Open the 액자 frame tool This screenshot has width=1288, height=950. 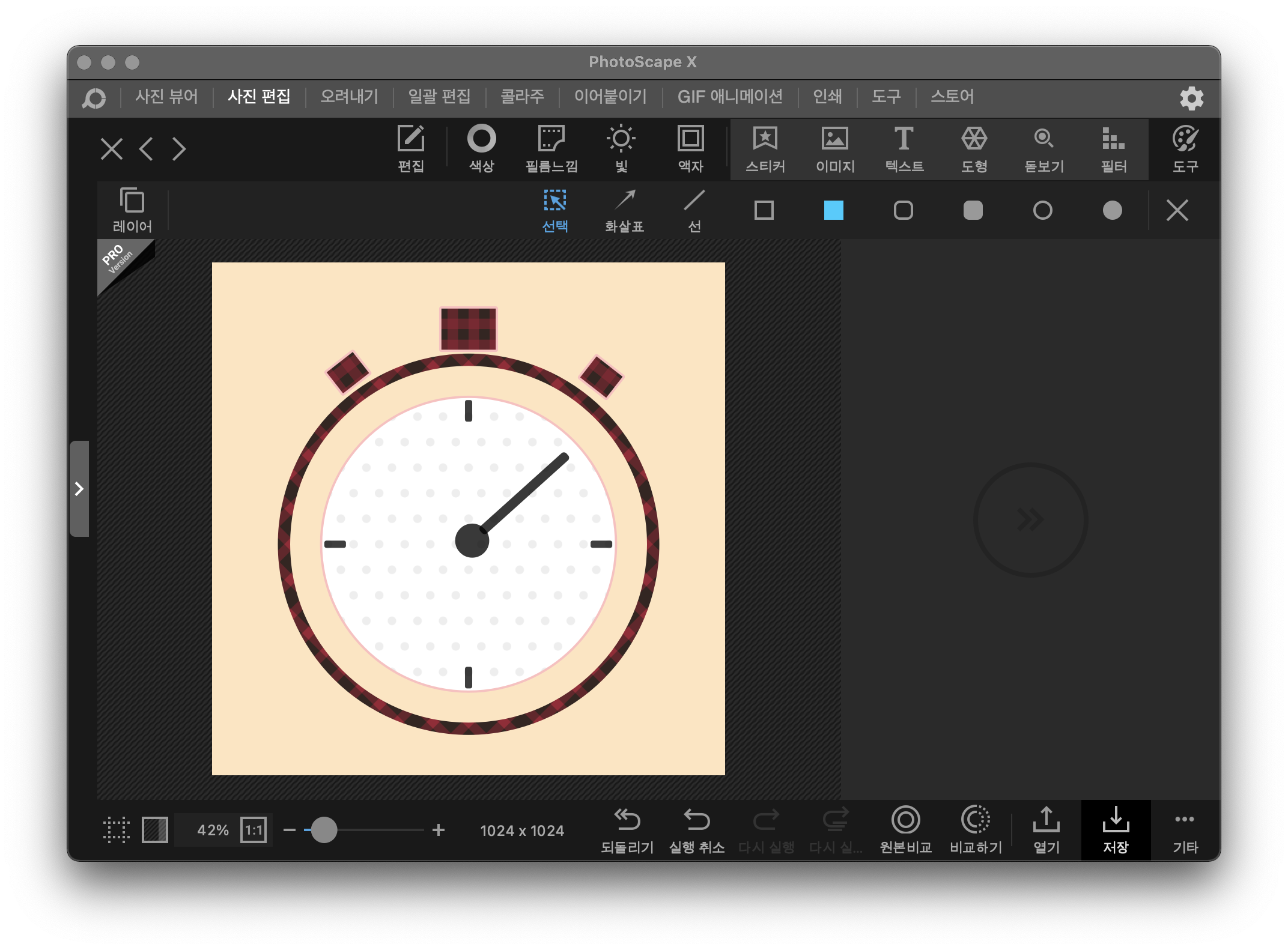(690, 149)
